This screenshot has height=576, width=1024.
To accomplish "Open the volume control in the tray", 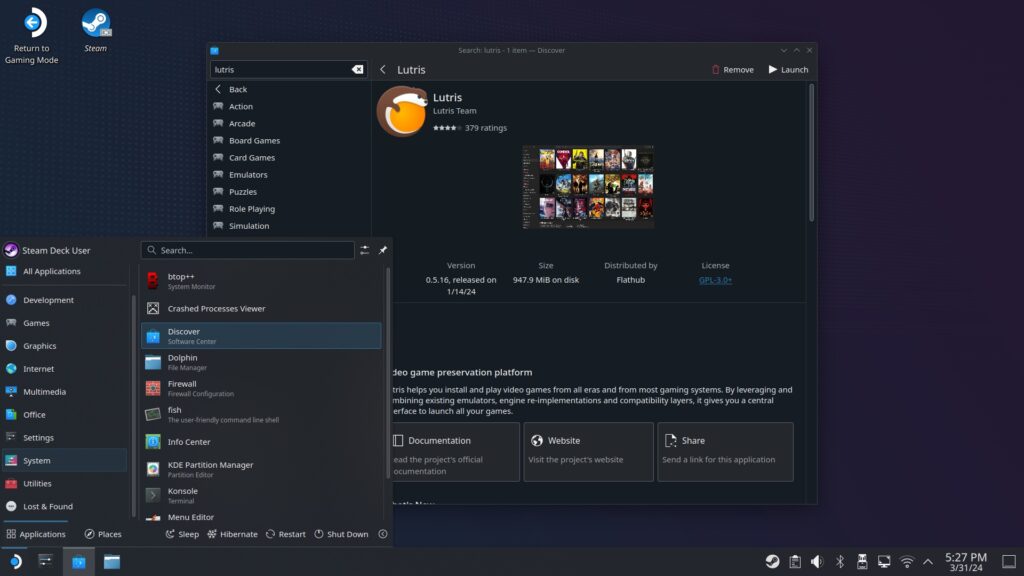I will 817,562.
